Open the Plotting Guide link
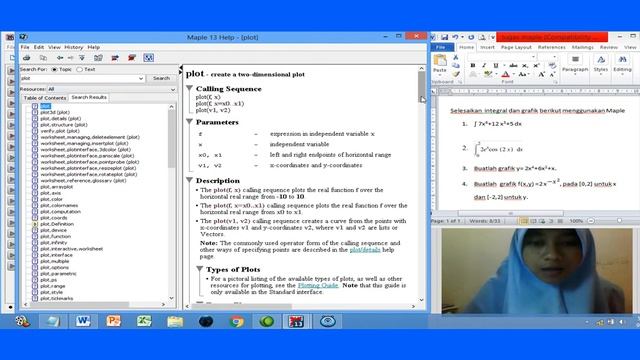Image resolution: width=640 pixels, height=360 pixels. [318, 285]
